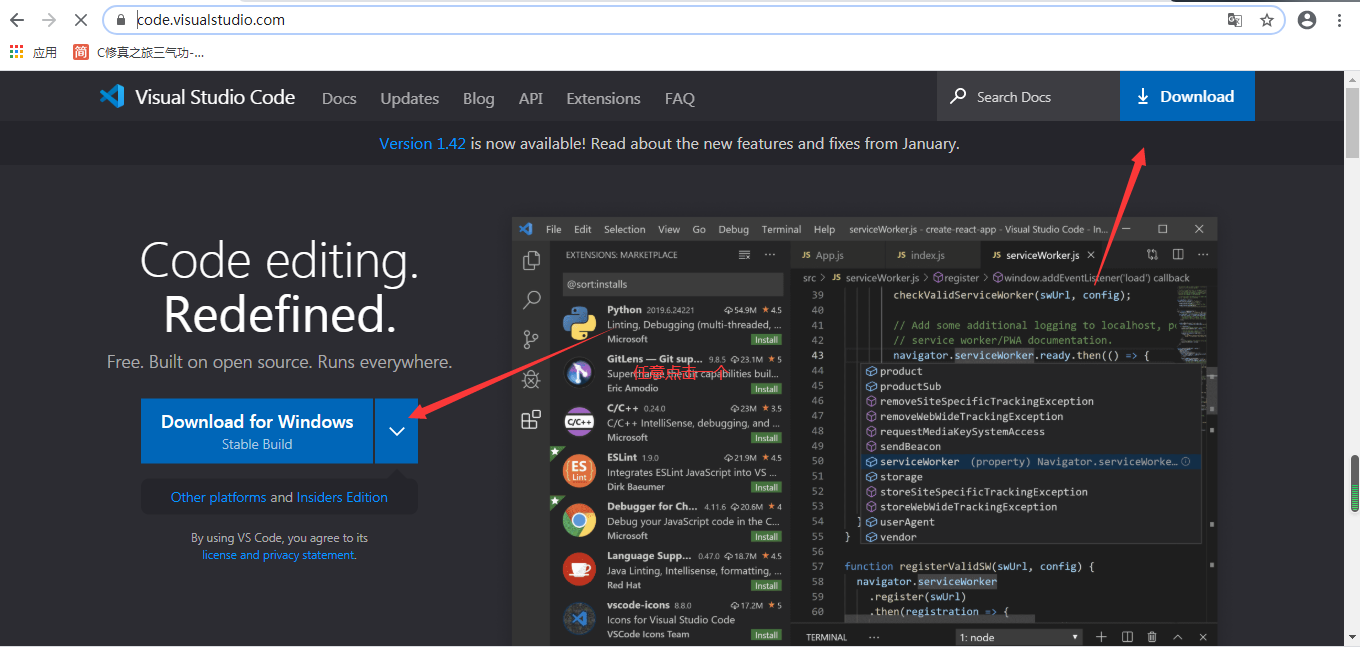Open the Other platforms link
The image size is (1360, 652).
click(218, 497)
